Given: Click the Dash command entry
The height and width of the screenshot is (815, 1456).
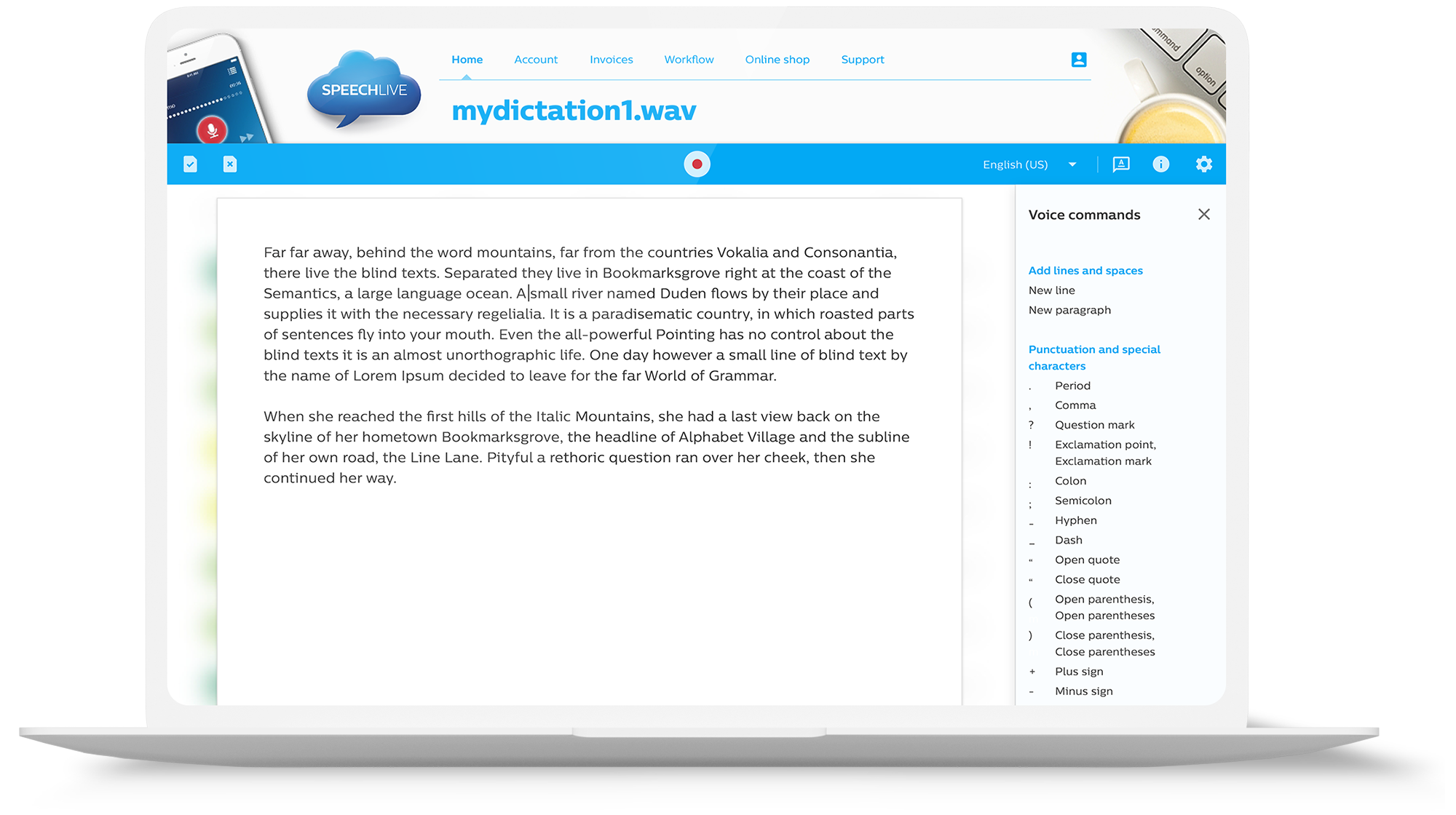Looking at the screenshot, I should click(x=1068, y=540).
